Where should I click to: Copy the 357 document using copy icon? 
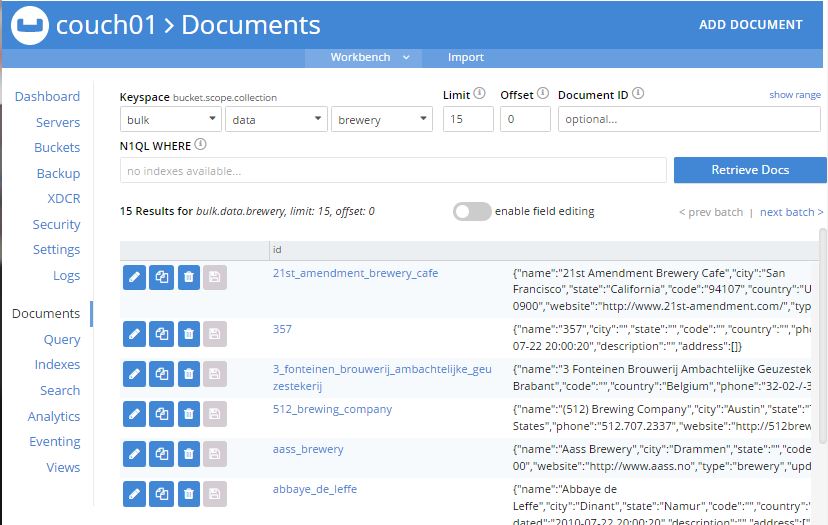coord(162,334)
